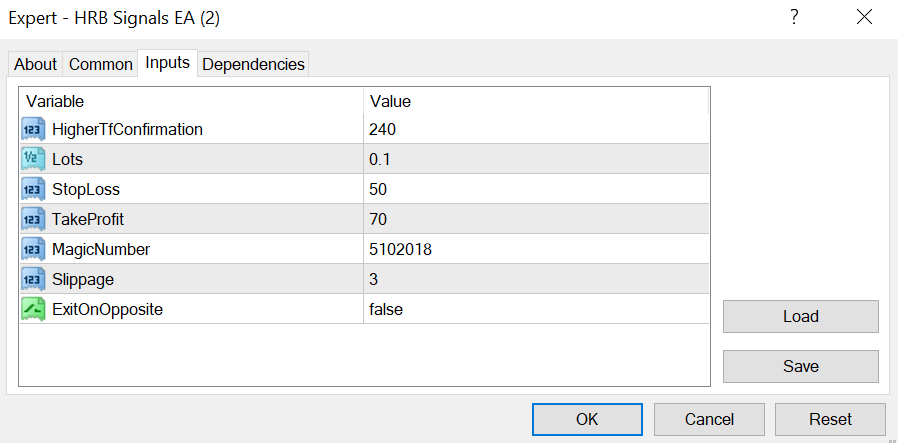Viewport: 898px width, 443px height.
Task: Click the Save button
Action: 801,366
